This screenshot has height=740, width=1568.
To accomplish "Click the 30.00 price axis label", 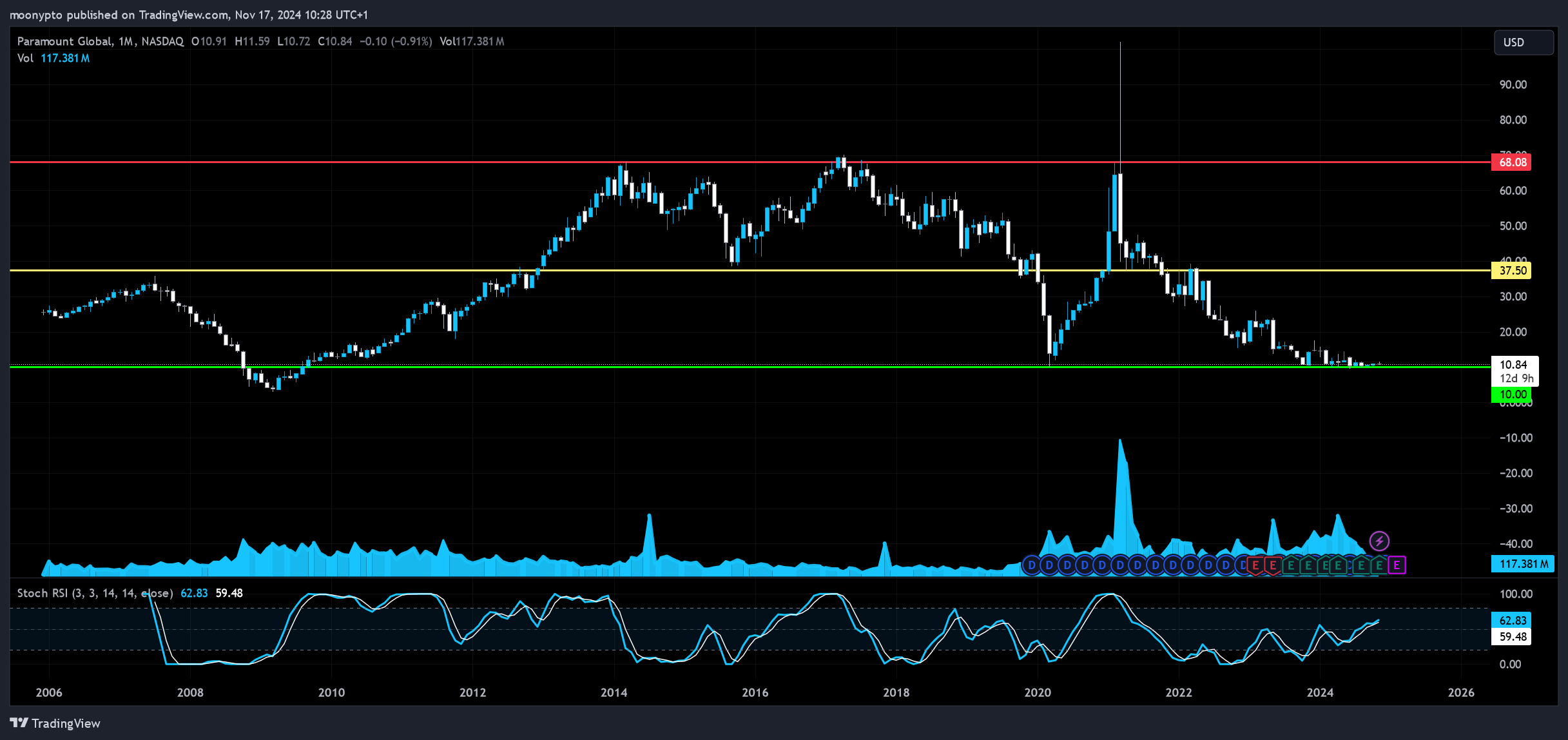I will [1513, 297].
